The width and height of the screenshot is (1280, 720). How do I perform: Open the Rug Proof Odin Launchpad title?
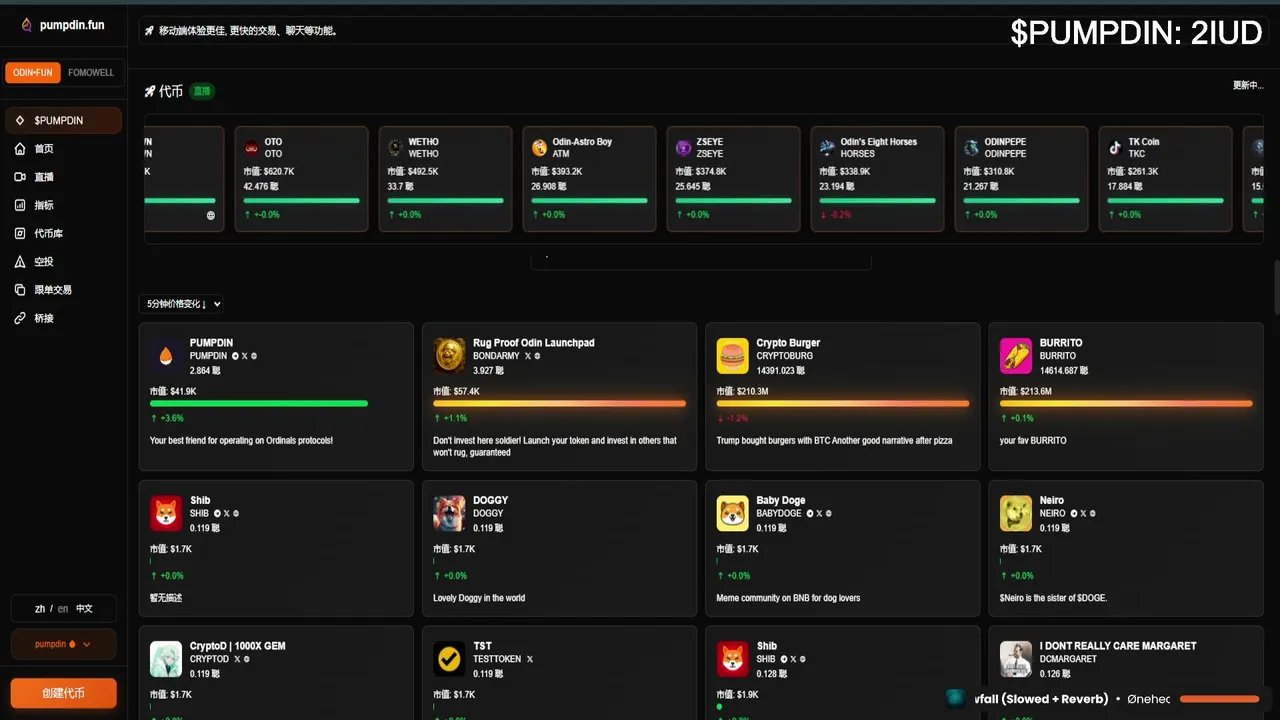tap(534, 343)
